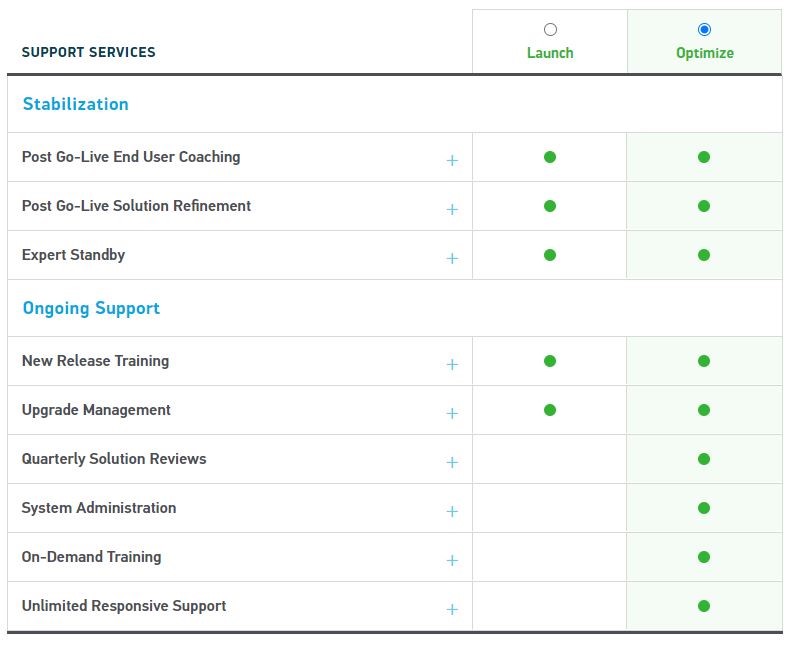Click the Upgrade Management row label
Image resolution: width=789 pixels, height=646 pixels.
[96, 411]
